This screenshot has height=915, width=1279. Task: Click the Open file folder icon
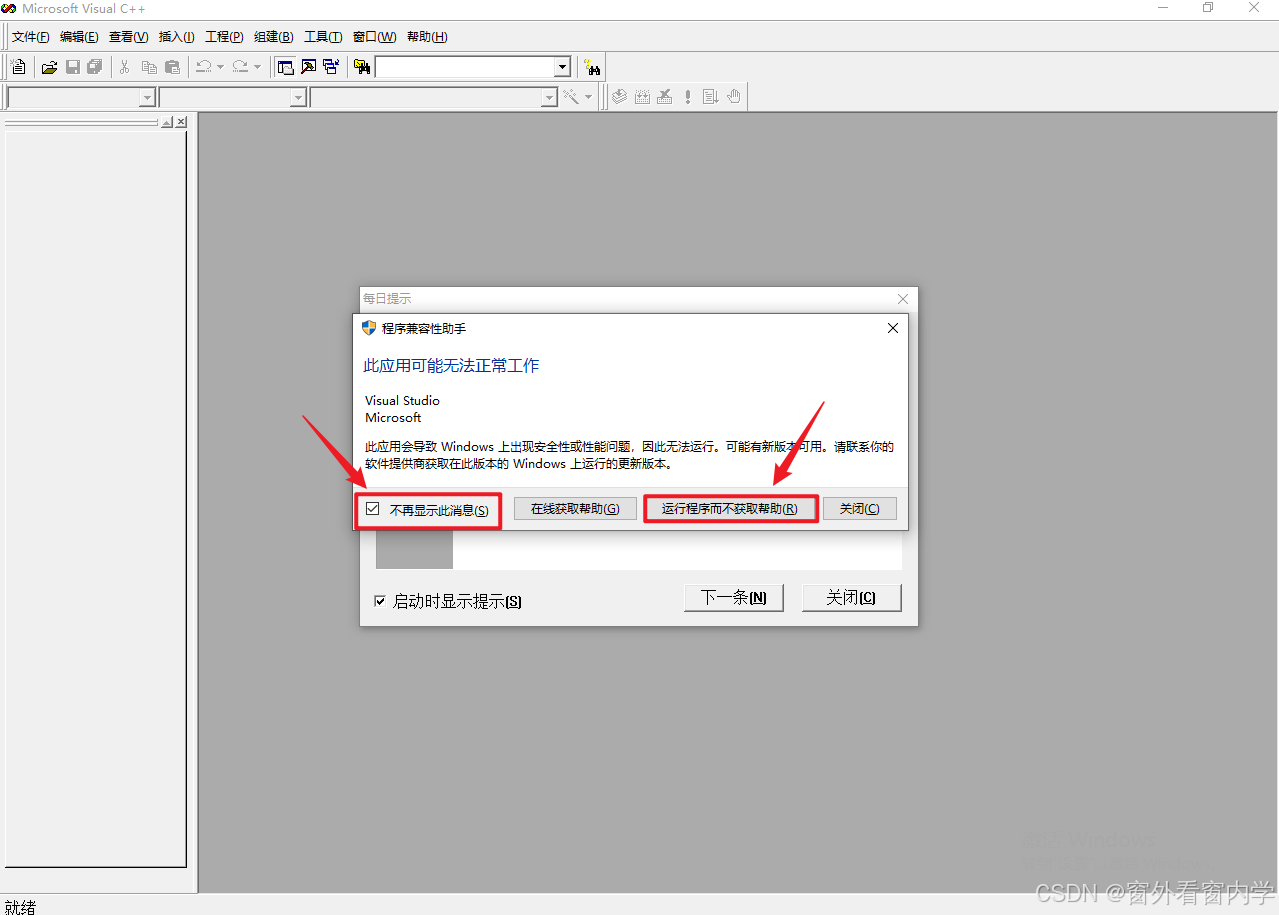click(49, 67)
